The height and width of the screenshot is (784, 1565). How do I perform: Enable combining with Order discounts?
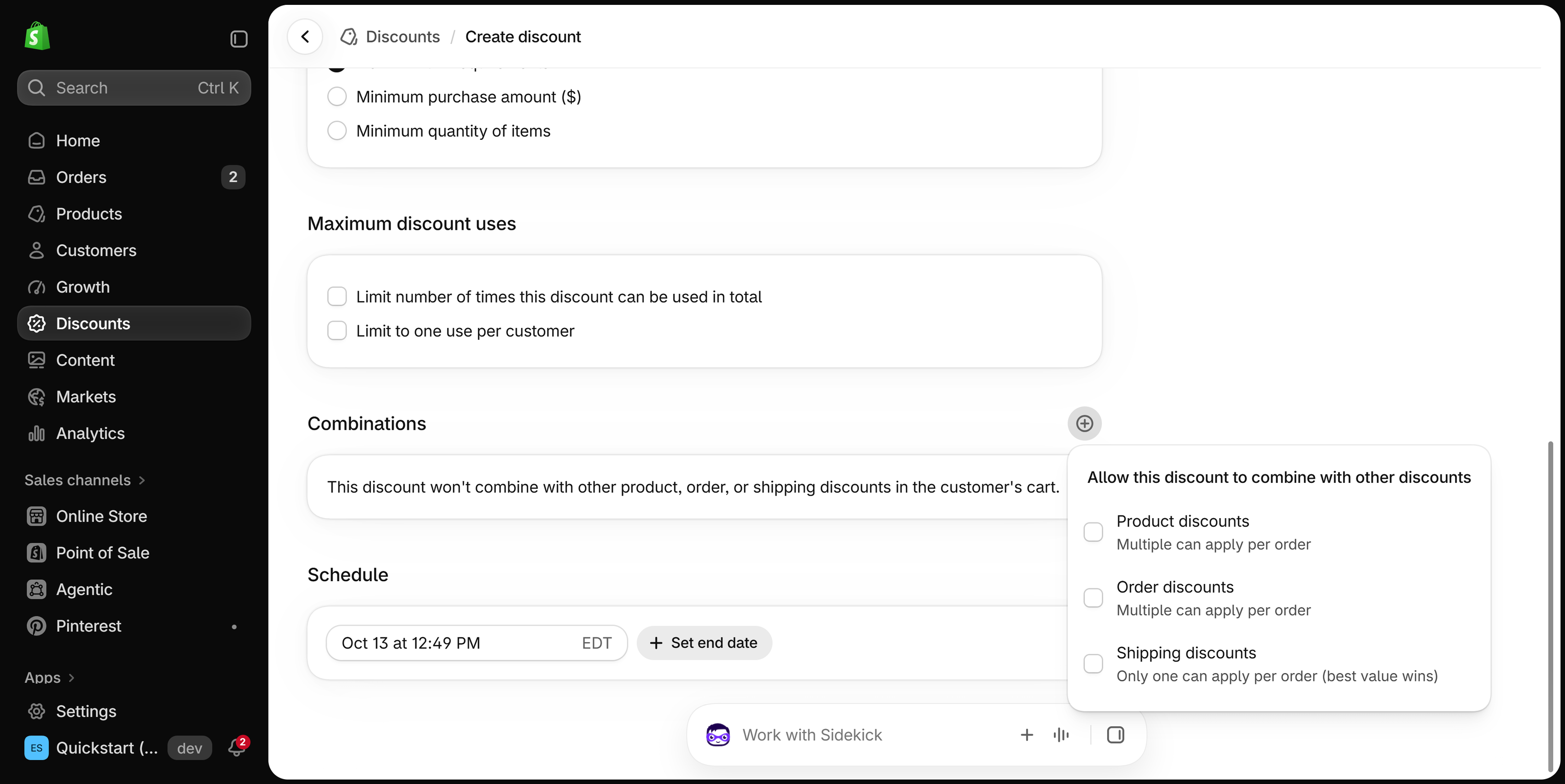pyautogui.click(x=1093, y=598)
